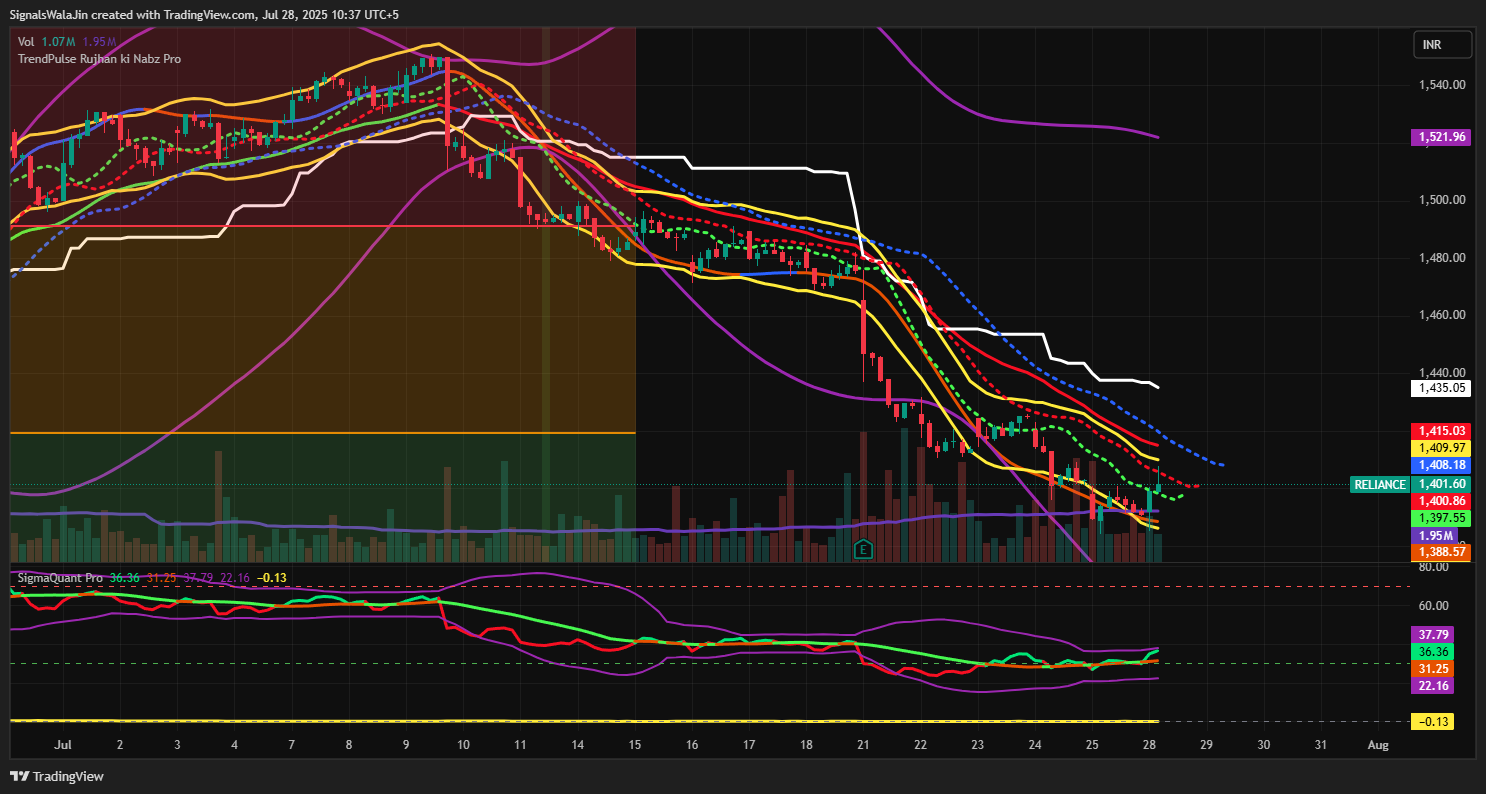Click the 1,500.00 price scale value
This screenshot has height=794, width=1486.
[1442, 200]
